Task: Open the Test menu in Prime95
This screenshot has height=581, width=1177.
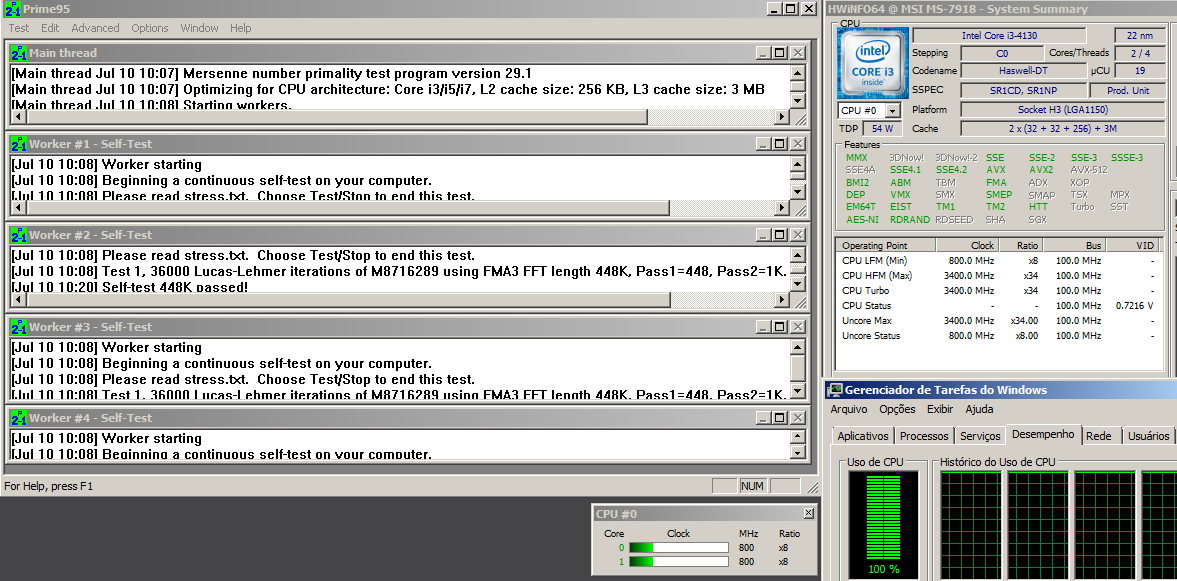Action: [x=19, y=28]
